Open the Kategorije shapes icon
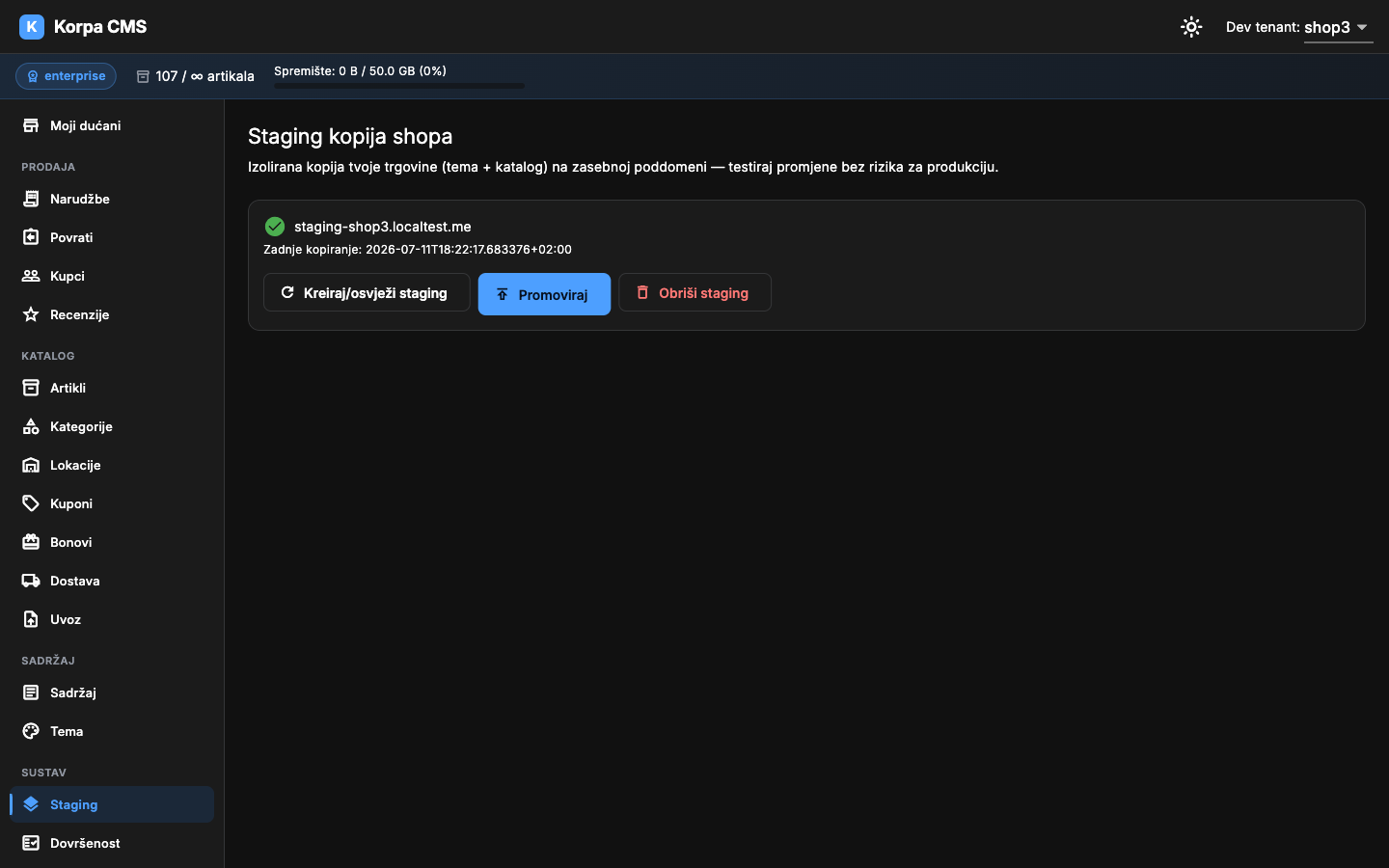Image resolution: width=1389 pixels, height=868 pixels. [x=31, y=426]
